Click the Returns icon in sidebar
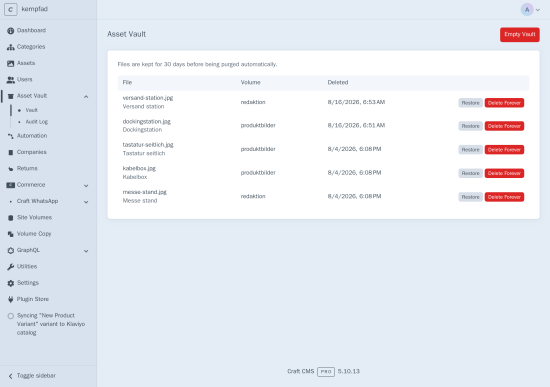Image resolution: width=550 pixels, height=387 pixels. point(11,169)
